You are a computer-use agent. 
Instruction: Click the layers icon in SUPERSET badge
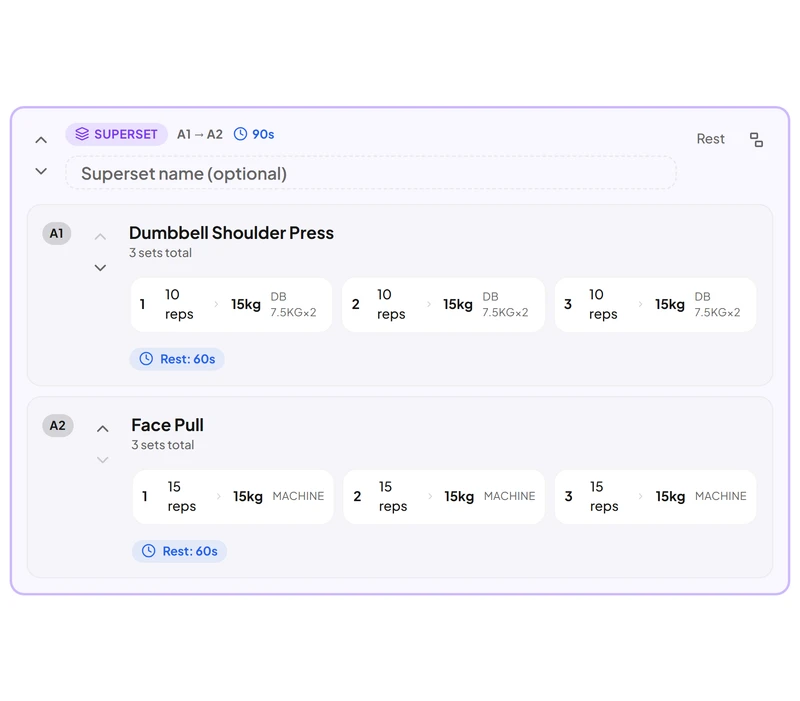[82, 134]
